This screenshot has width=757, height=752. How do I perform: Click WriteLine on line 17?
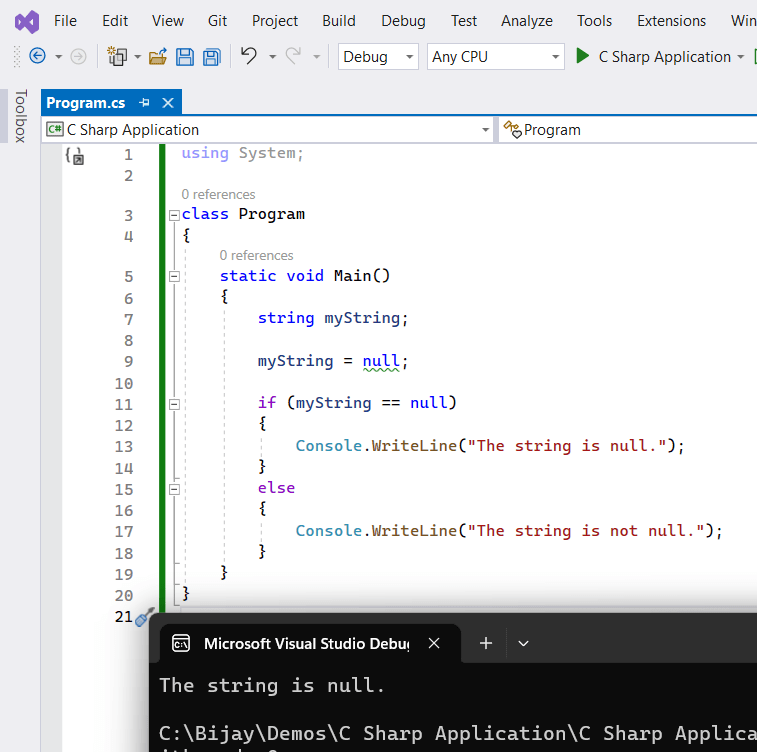coord(414,530)
